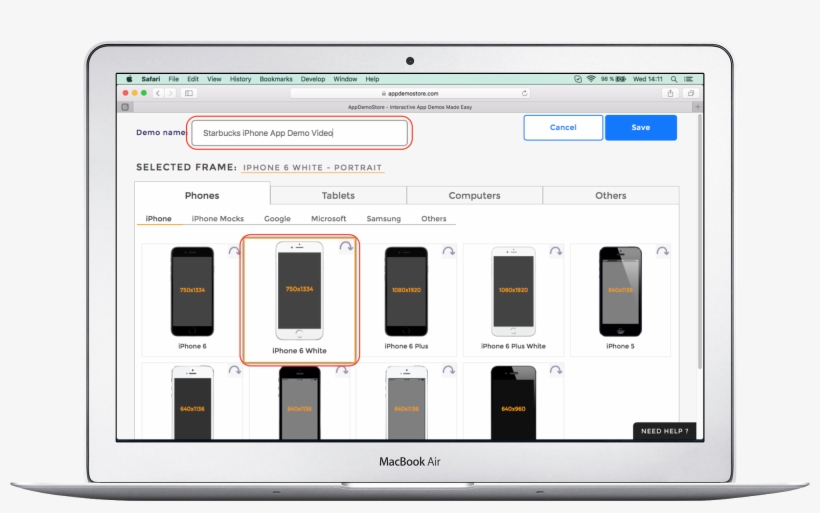The width and height of the screenshot is (820, 513).
Task: Open a new Safari tab
Action: (697, 107)
